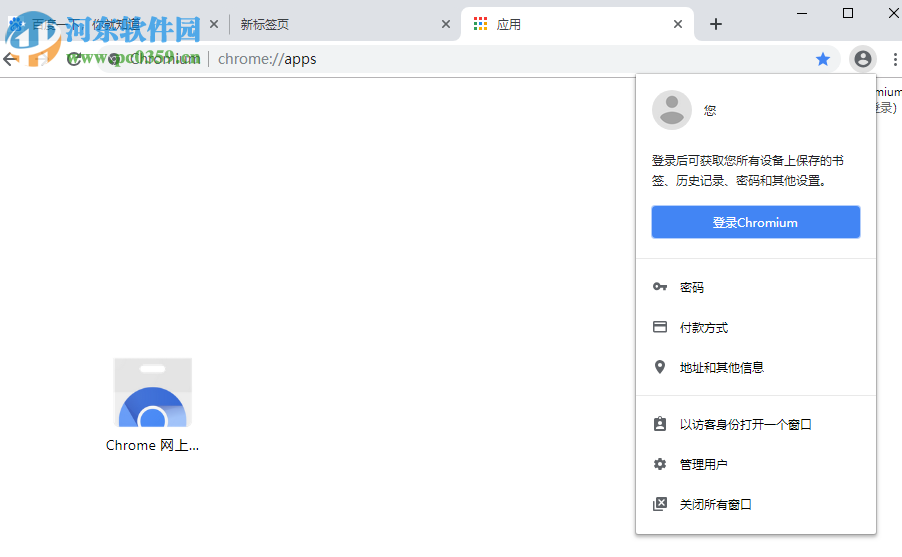Open 付款方式 payment methods

[x=755, y=327]
